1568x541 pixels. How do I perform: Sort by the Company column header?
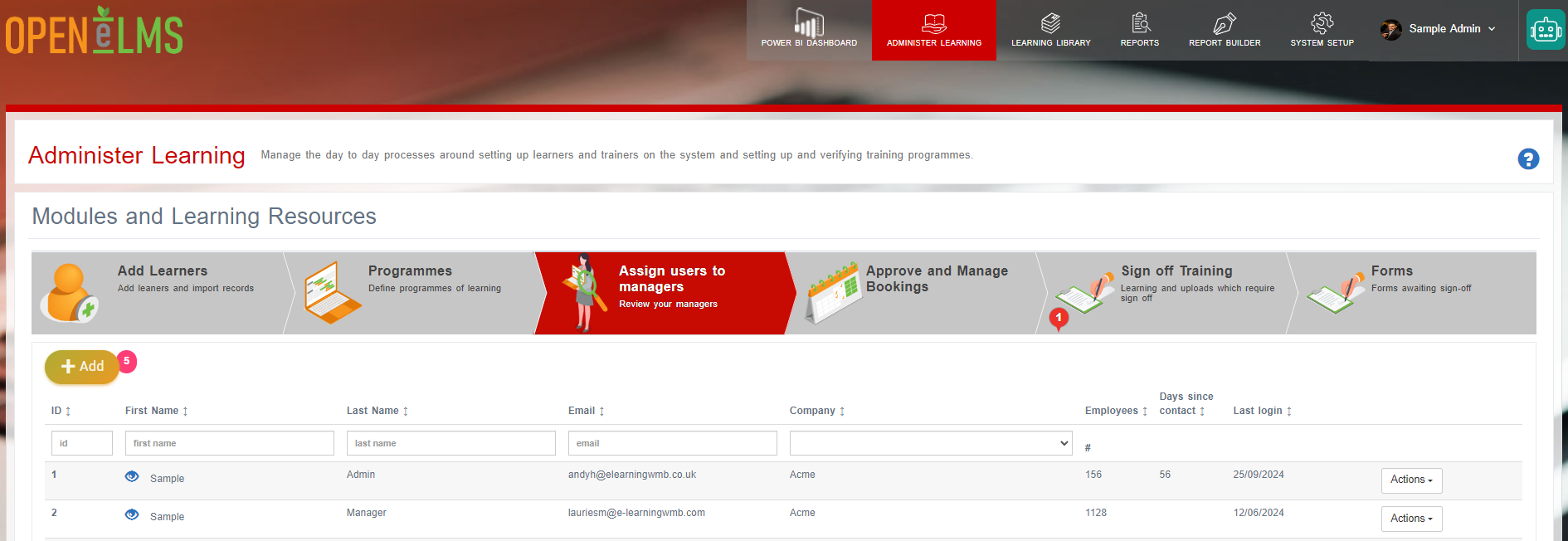point(817,411)
